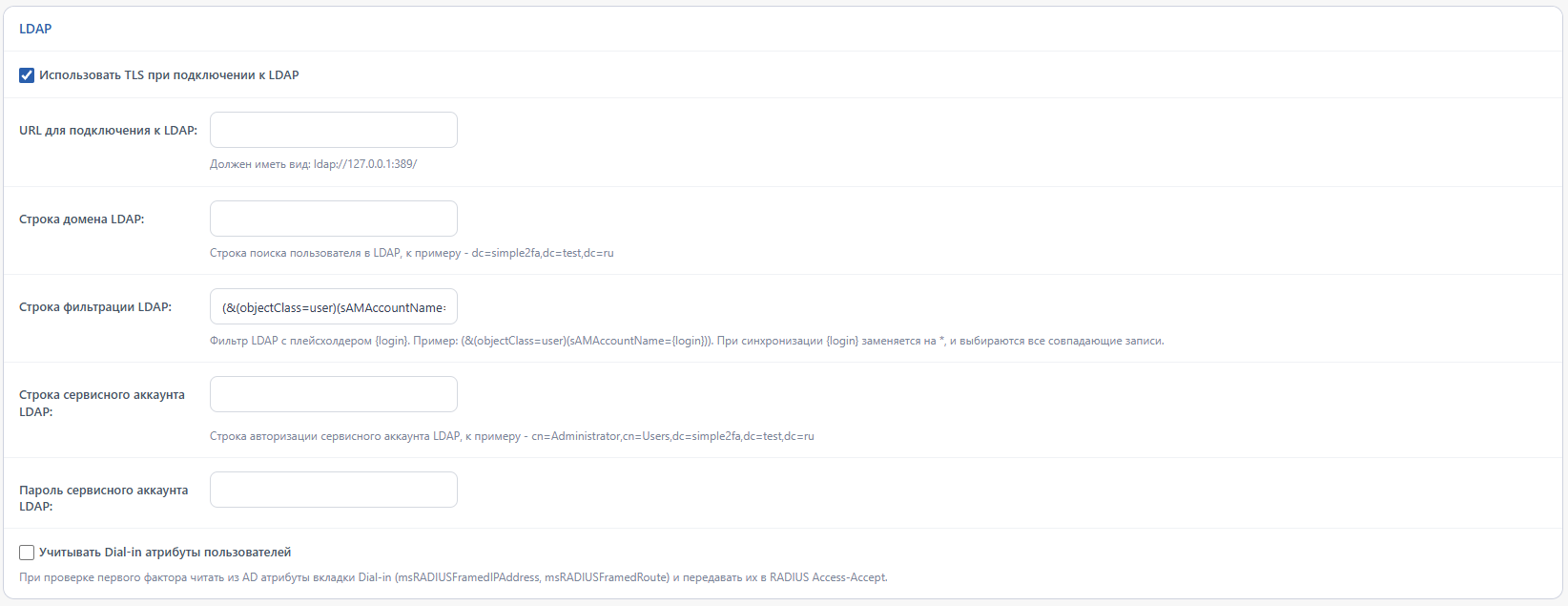Focus the 'URL для подключения к LDAP' field
This screenshot has height=606, width=1568.
point(334,130)
